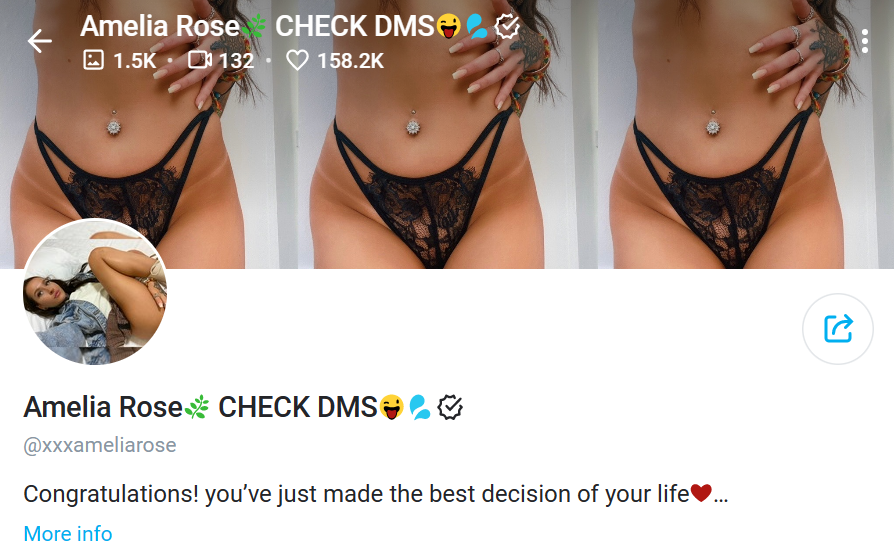Open the three-dot options menu
This screenshot has width=894, height=556.
coord(865,41)
